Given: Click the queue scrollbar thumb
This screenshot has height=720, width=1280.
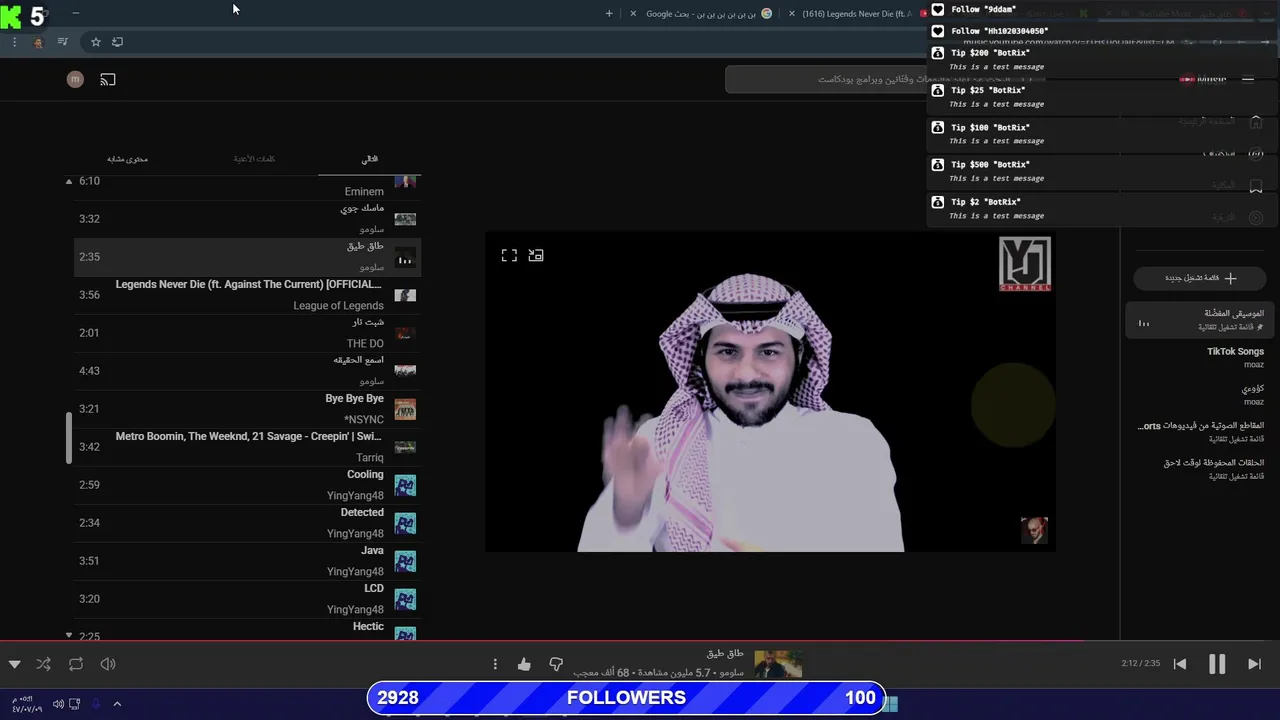Looking at the screenshot, I should pos(69,438).
